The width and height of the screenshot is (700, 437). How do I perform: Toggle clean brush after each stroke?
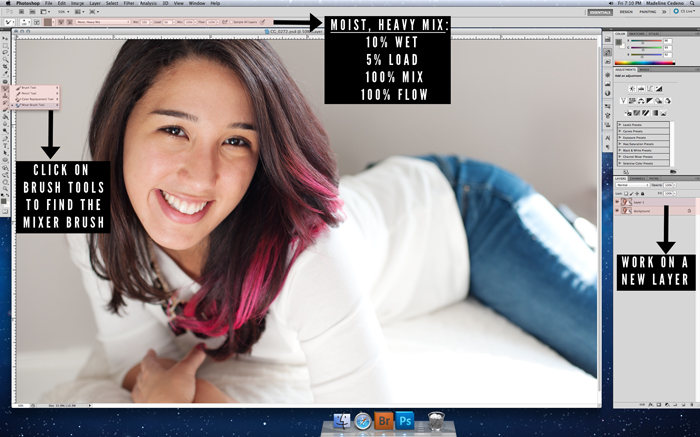70,22
